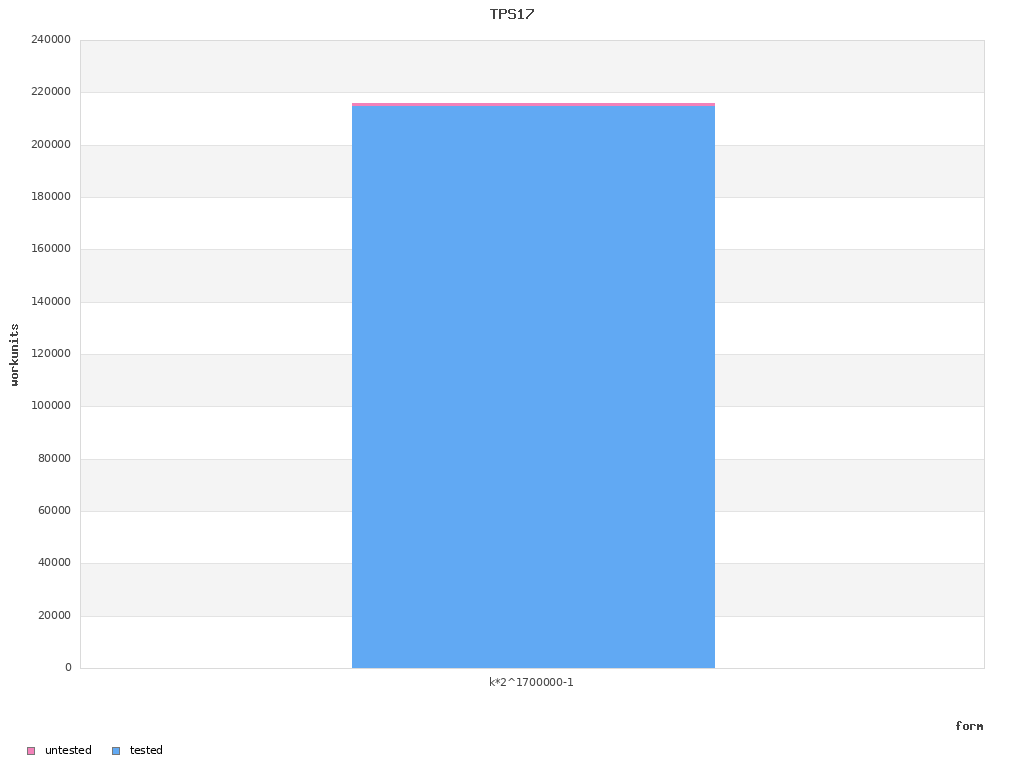Click the thin pink untested bar segment
Image resolution: width=1024 pixels, height=768 pixels.
[533, 104]
